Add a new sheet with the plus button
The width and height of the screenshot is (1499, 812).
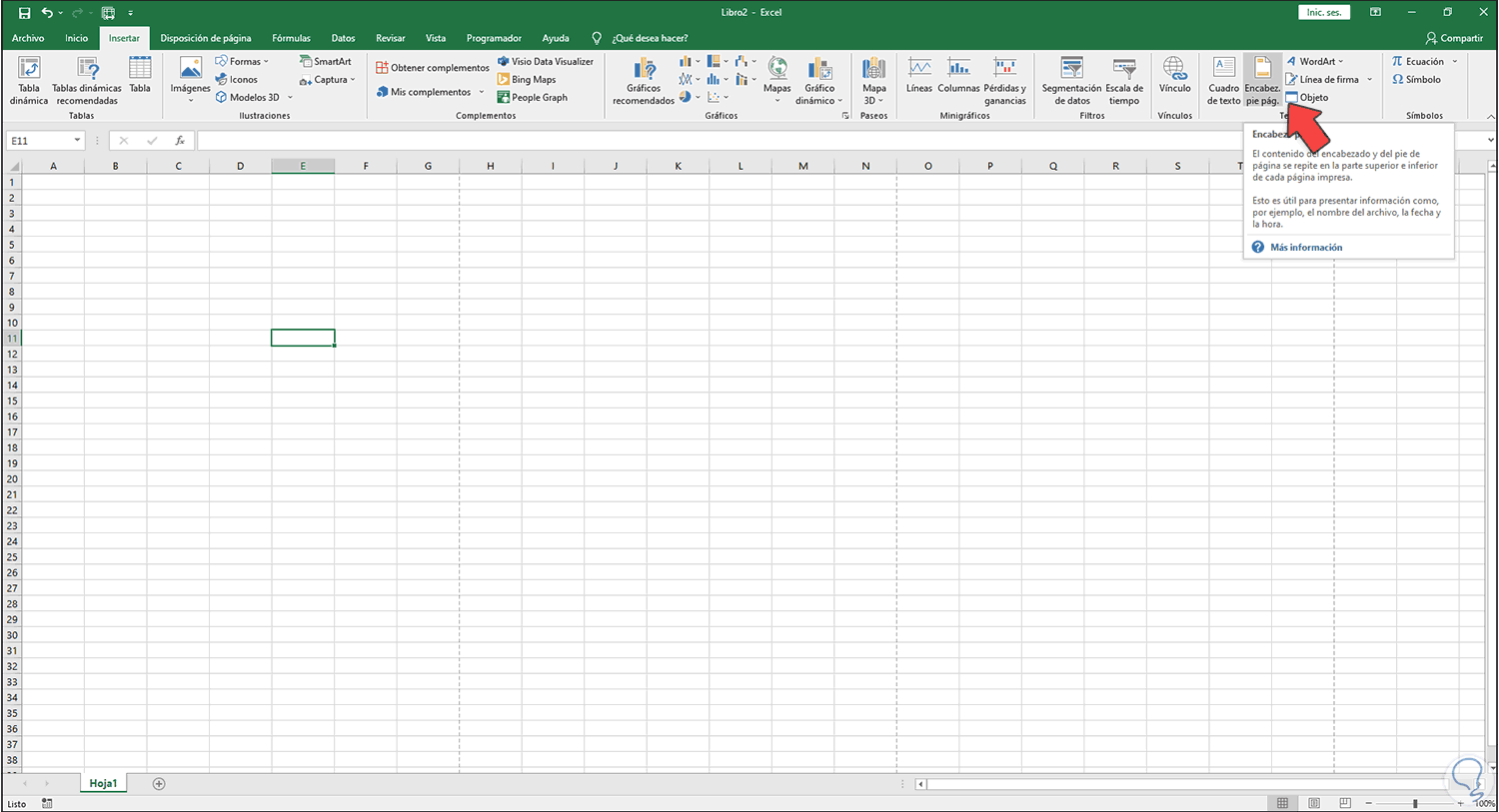[x=159, y=784]
